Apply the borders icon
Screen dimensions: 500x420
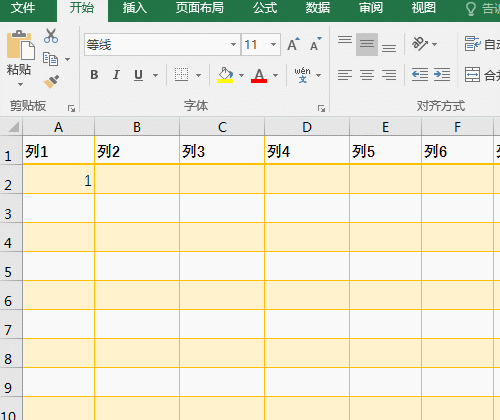181,75
